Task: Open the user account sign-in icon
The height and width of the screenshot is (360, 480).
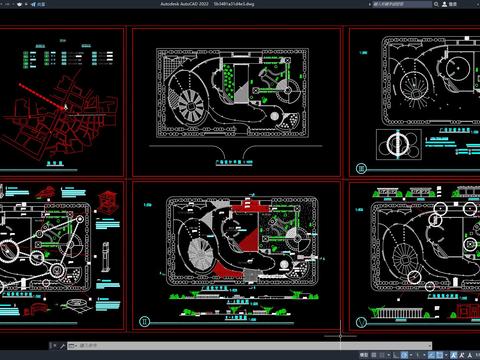Action: (x=445, y=4)
